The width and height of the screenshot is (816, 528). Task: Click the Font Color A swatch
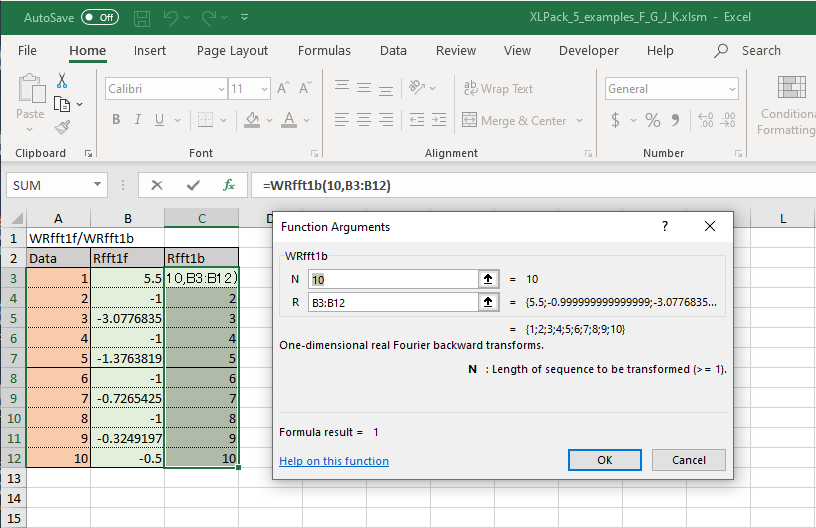click(x=289, y=120)
